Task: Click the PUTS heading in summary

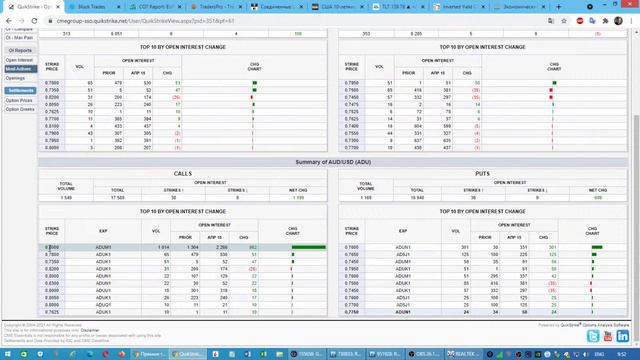Action: coord(482,174)
